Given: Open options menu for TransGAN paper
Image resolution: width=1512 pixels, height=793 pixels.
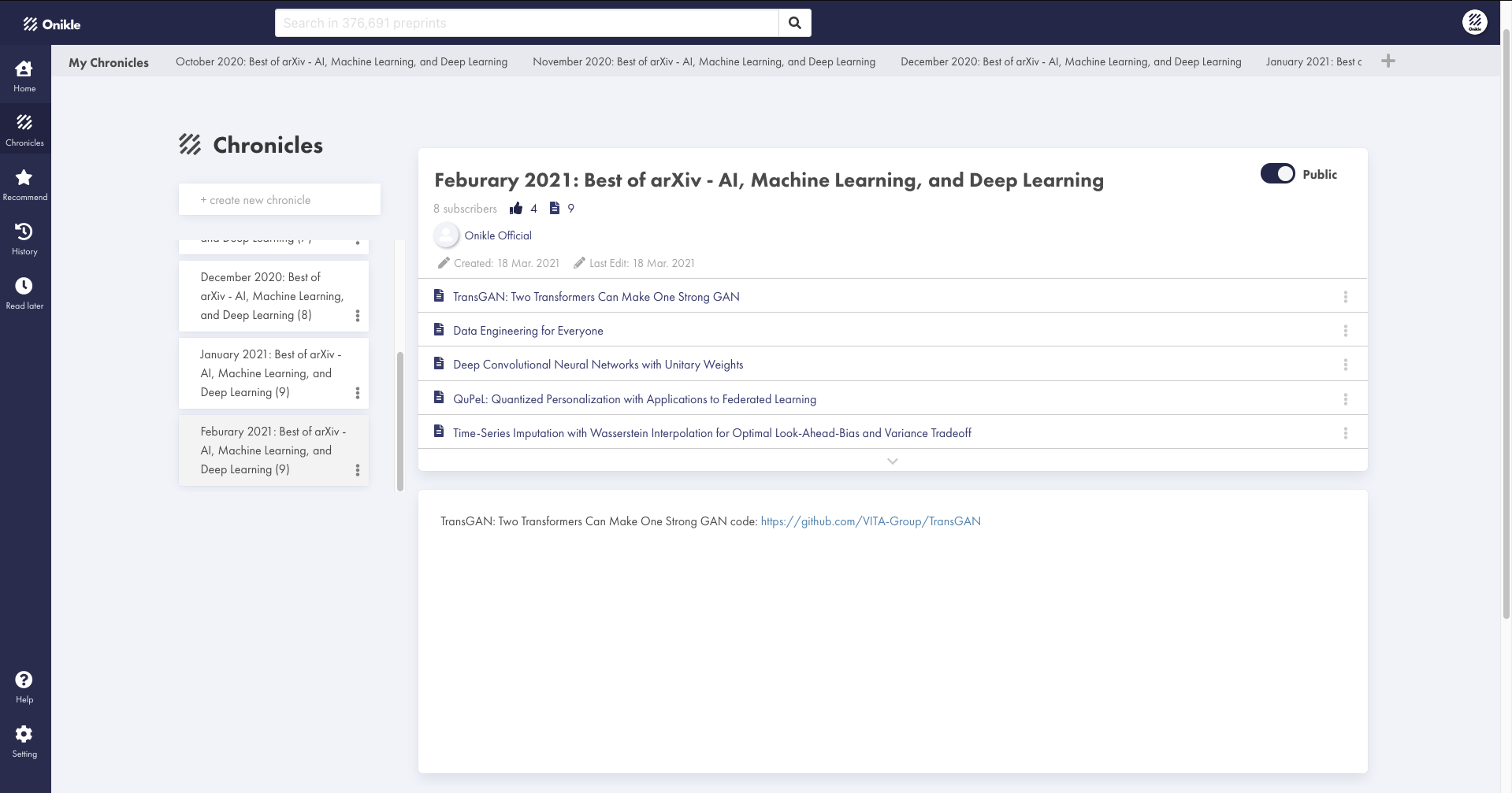Looking at the screenshot, I should point(1345,297).
